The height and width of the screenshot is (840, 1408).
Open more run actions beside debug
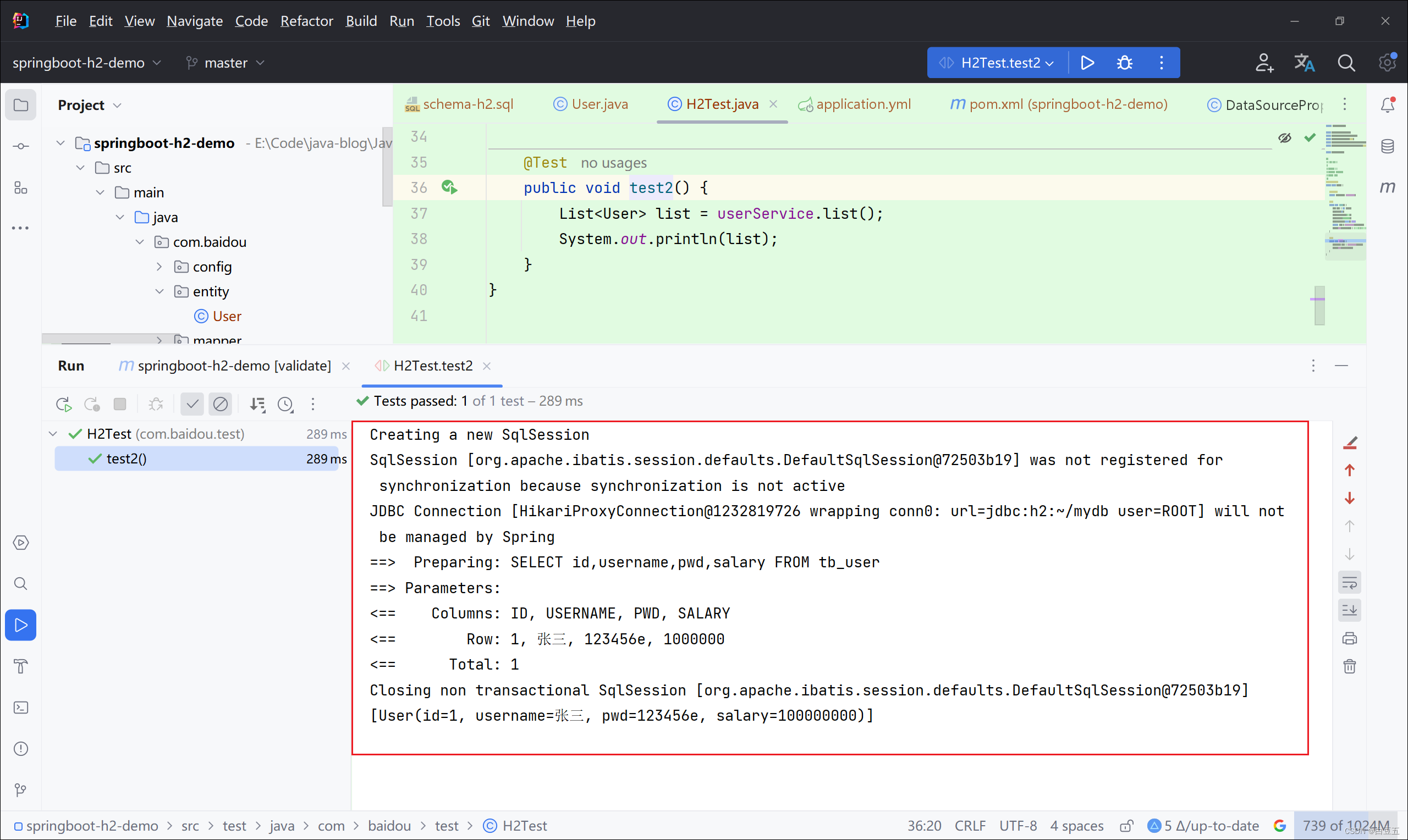coord(1161,63)
